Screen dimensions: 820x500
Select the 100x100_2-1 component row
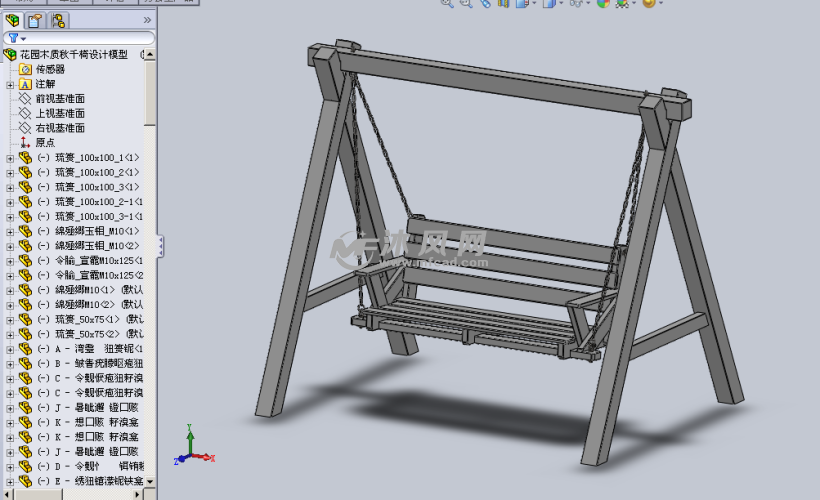tap(90, 201)
